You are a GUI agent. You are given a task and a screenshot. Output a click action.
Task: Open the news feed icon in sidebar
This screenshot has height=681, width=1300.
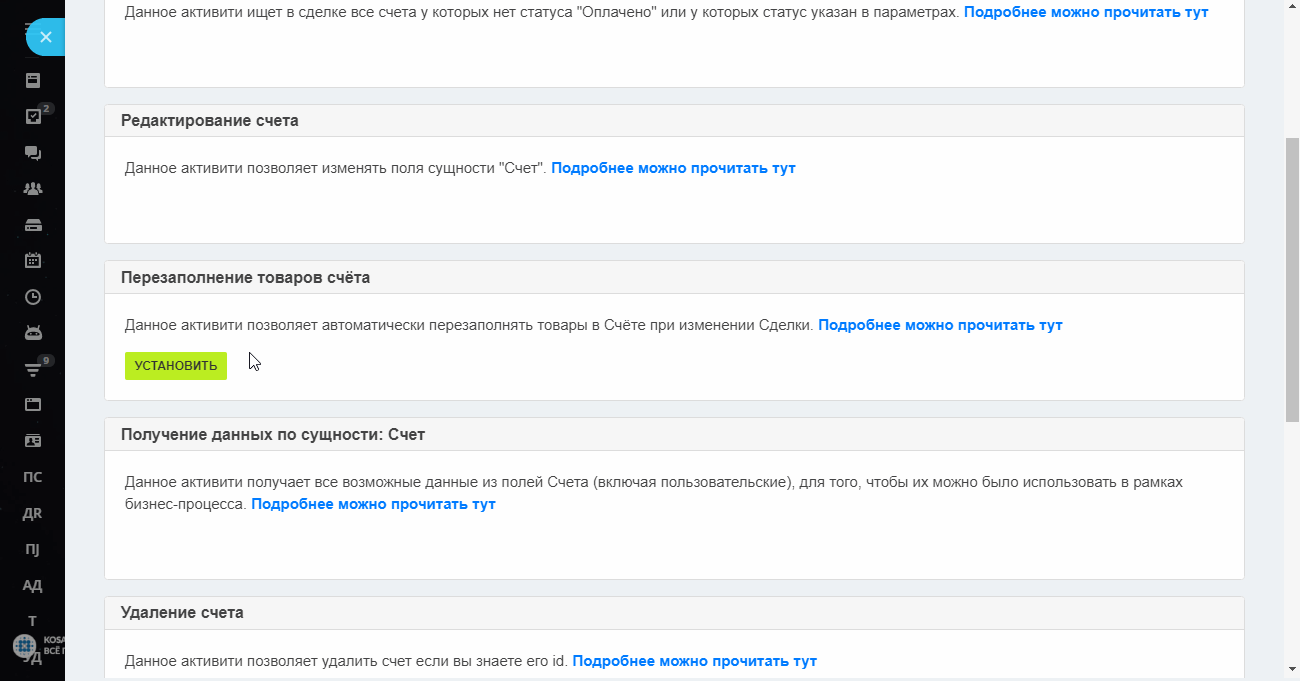(33, 80)
